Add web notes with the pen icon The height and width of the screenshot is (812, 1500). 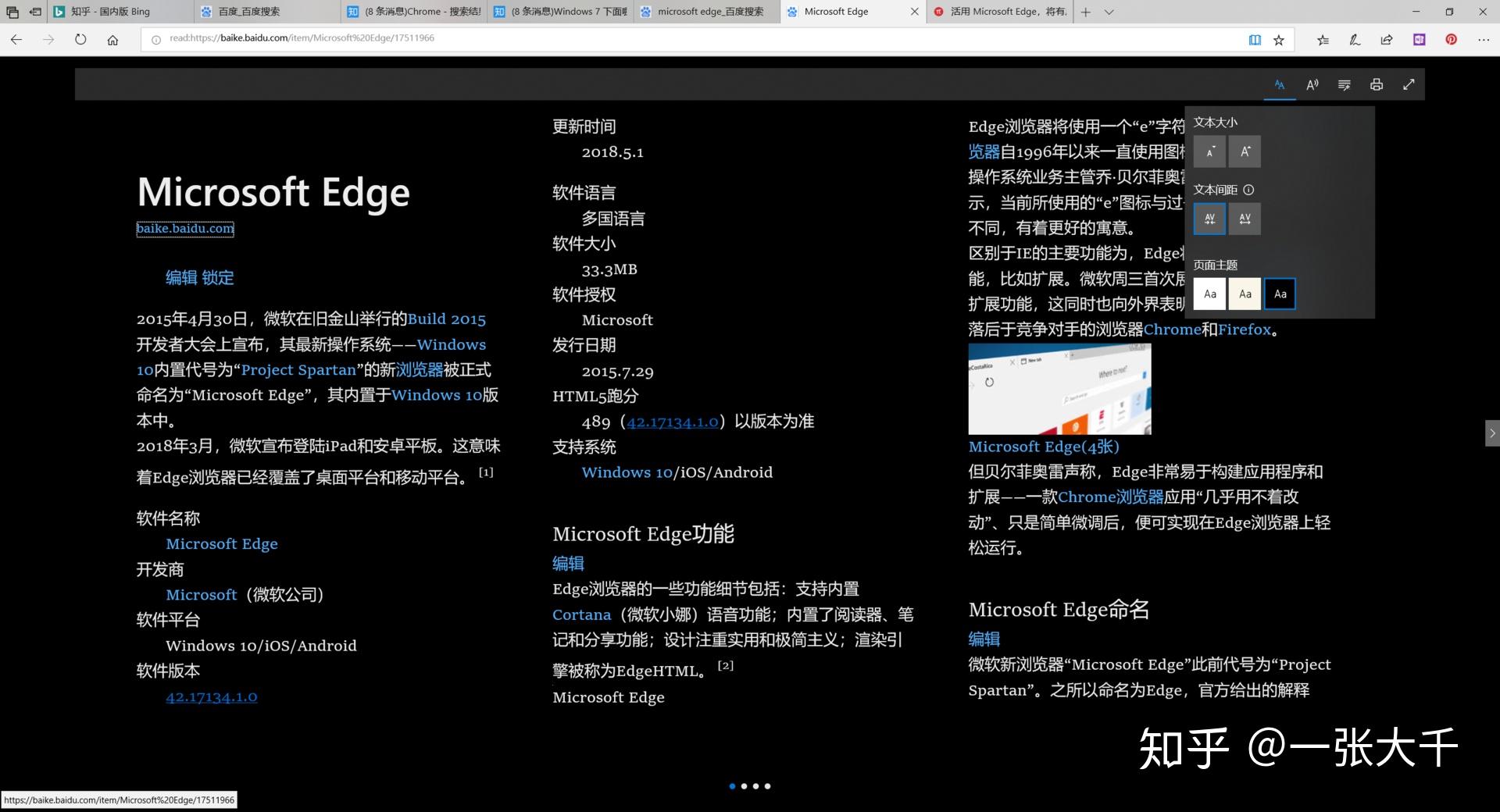(x=1355, y=40)
